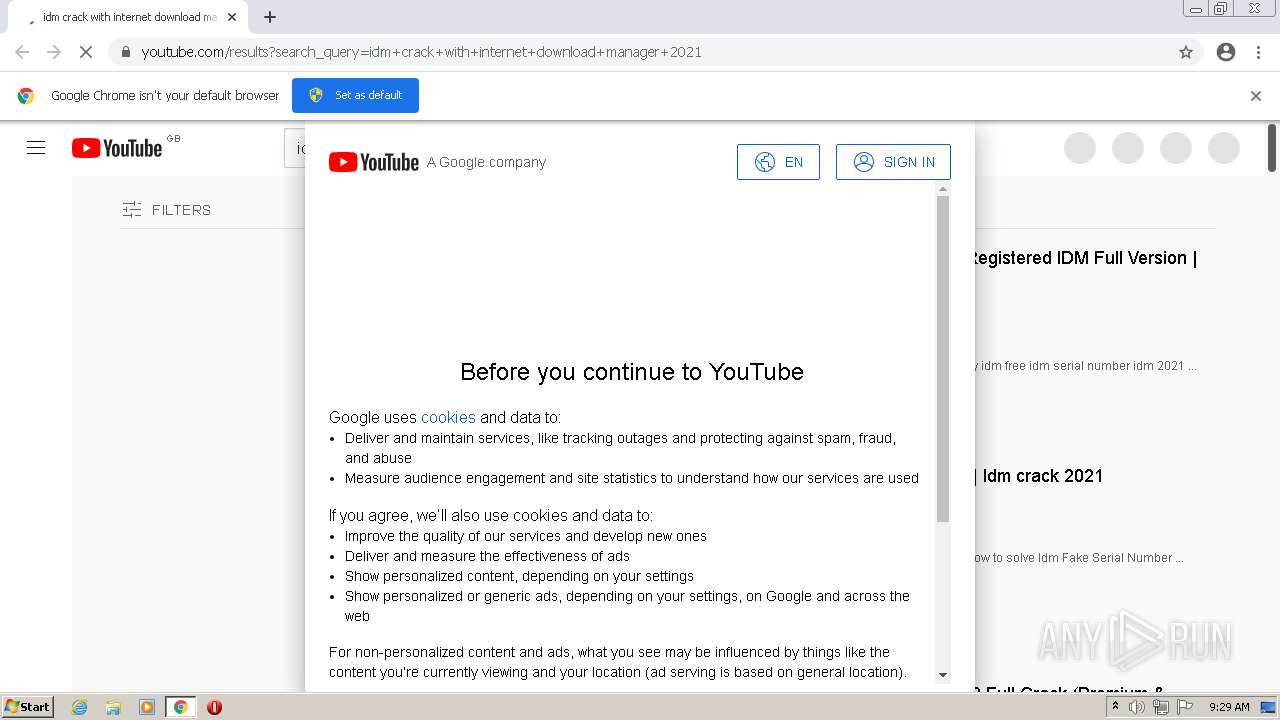The width and height of the screenshot is (1280, 720).
Task: Open the Windows Start menu
Action: click(x=27, y=706)
